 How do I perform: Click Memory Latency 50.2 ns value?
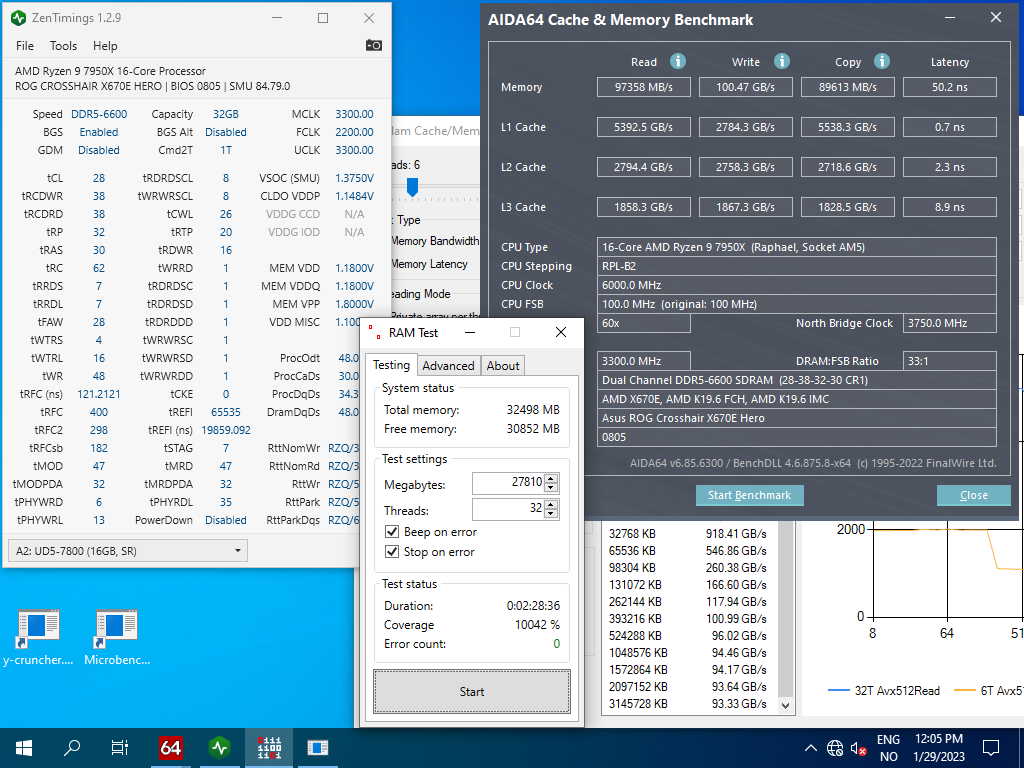950,87
